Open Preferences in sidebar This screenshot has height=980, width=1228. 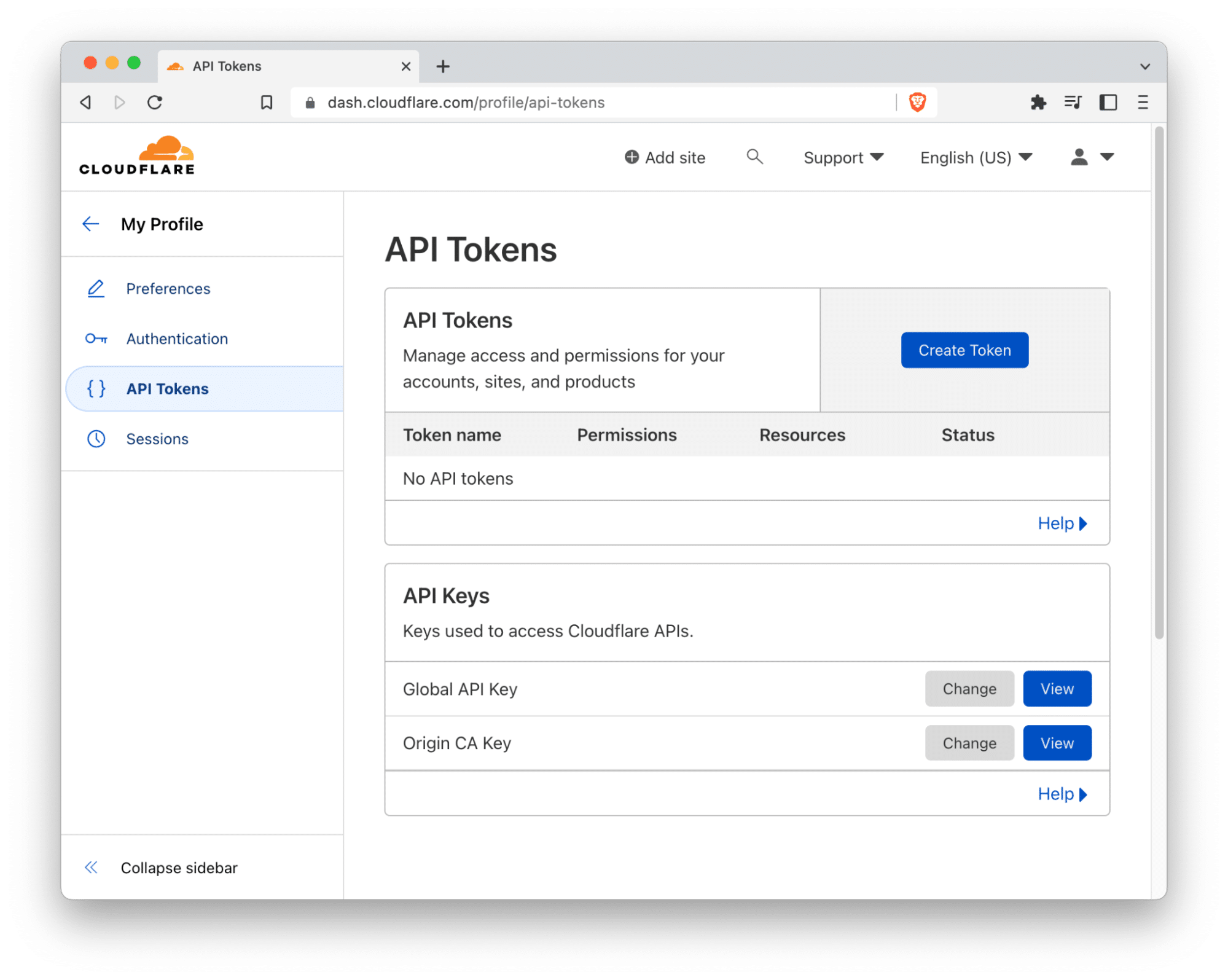168,289
